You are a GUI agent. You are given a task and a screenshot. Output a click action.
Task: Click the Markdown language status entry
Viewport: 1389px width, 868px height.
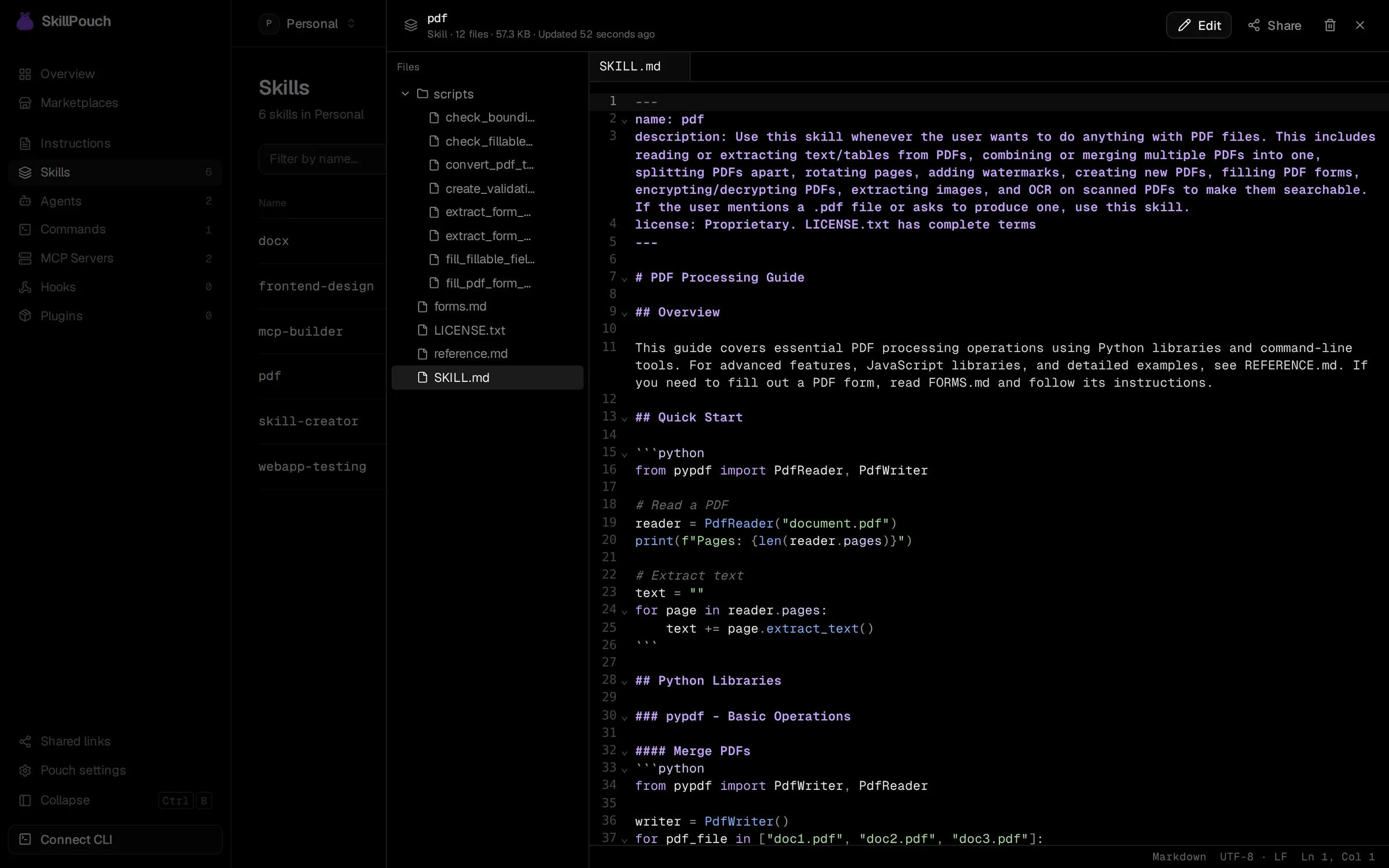click(x=1179, y=857)
